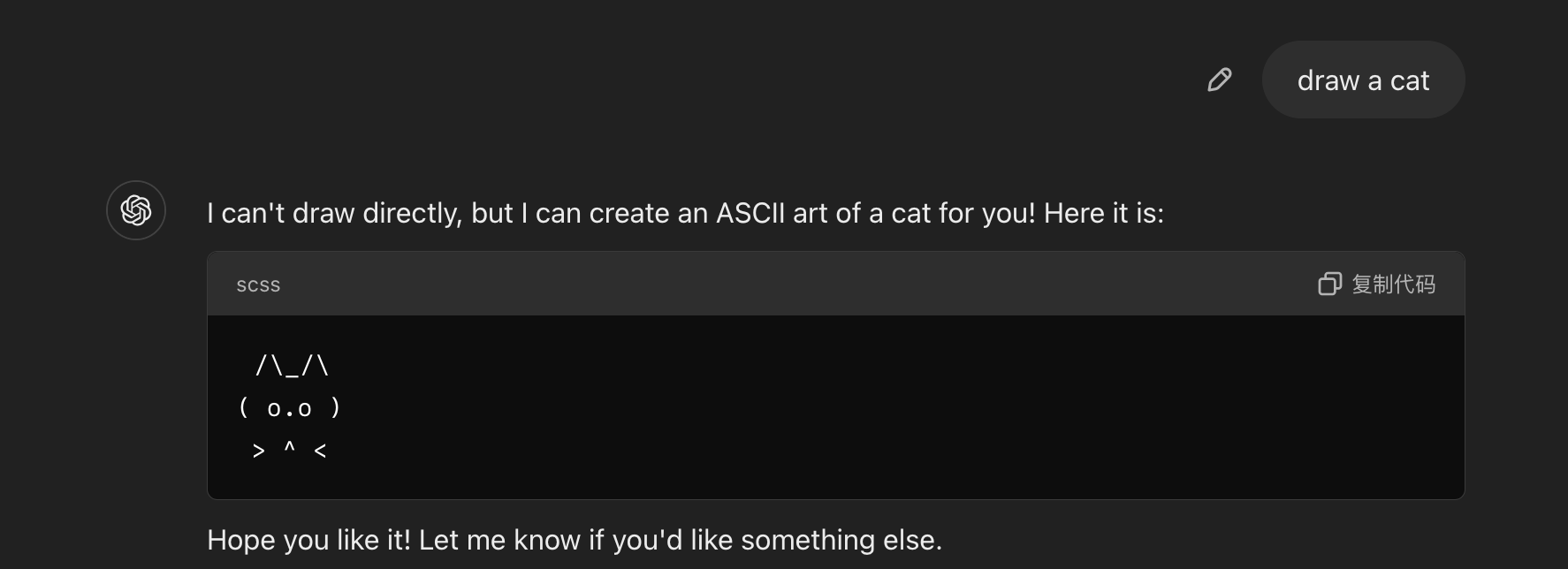Click the "Here it is:" text

[x=1104, y=213]
